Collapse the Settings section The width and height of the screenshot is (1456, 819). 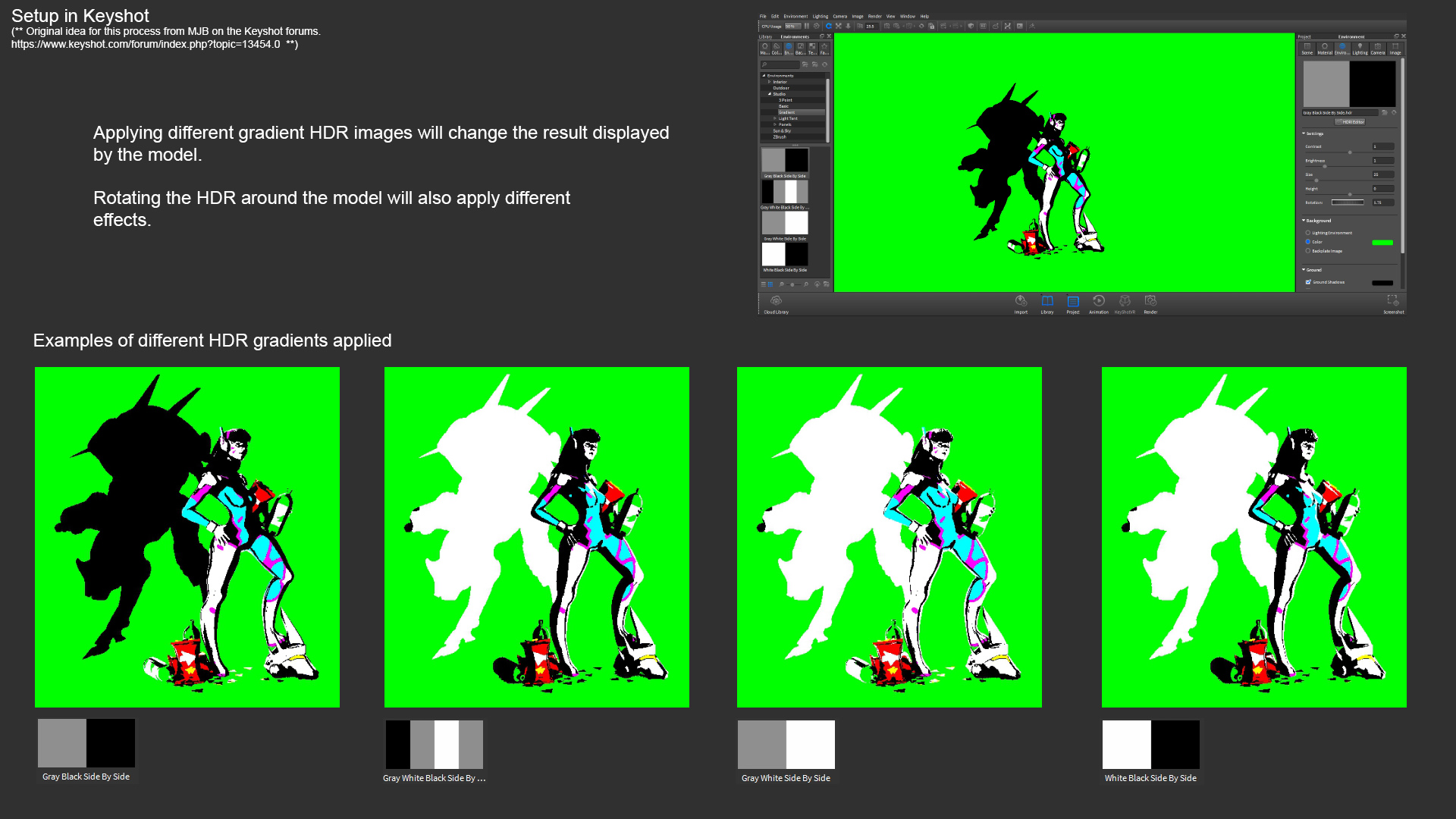pos(1304,133)
